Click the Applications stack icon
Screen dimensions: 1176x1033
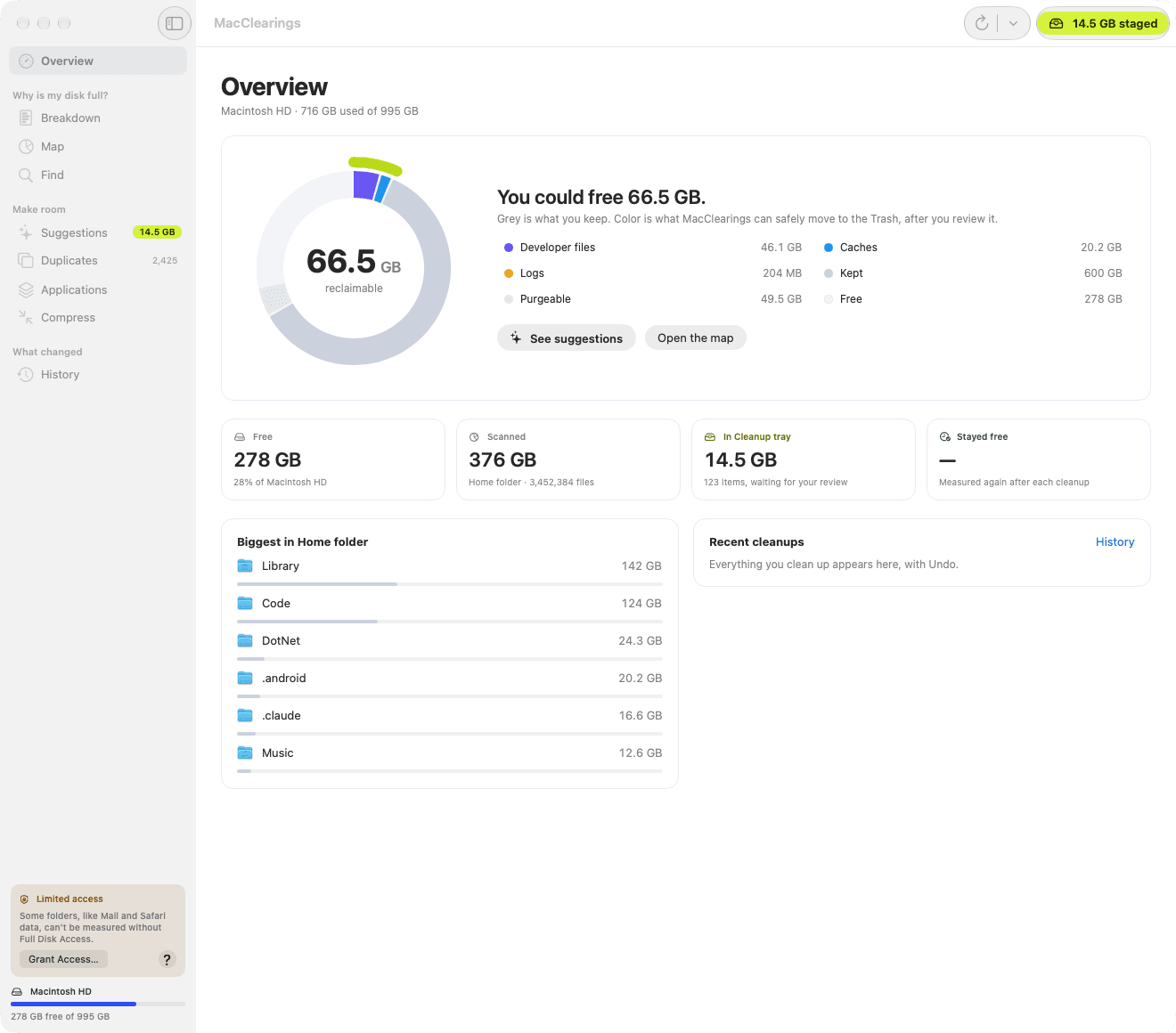[x=26, y=289]
